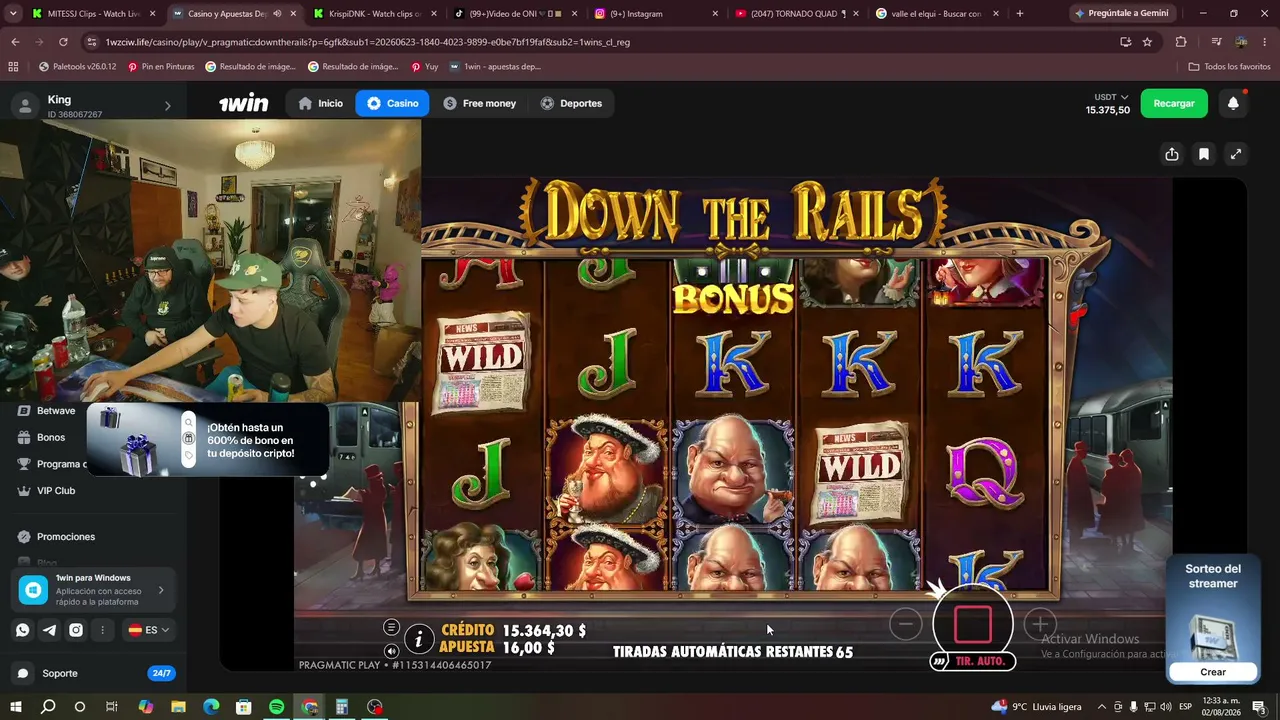Open the USDT currency dropdown
This screenshot has height=720, width=1280.
pyautogui.click(x=1111, y=97)
